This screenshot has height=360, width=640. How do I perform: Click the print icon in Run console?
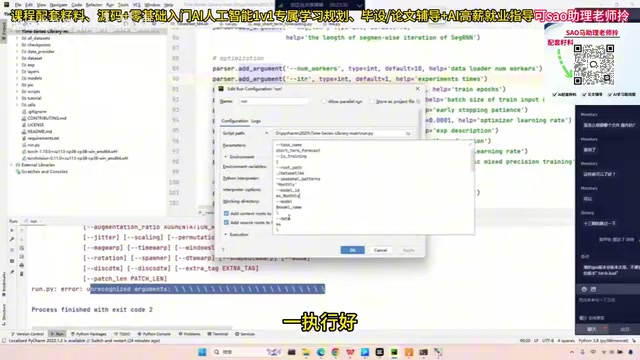[22, 265]
